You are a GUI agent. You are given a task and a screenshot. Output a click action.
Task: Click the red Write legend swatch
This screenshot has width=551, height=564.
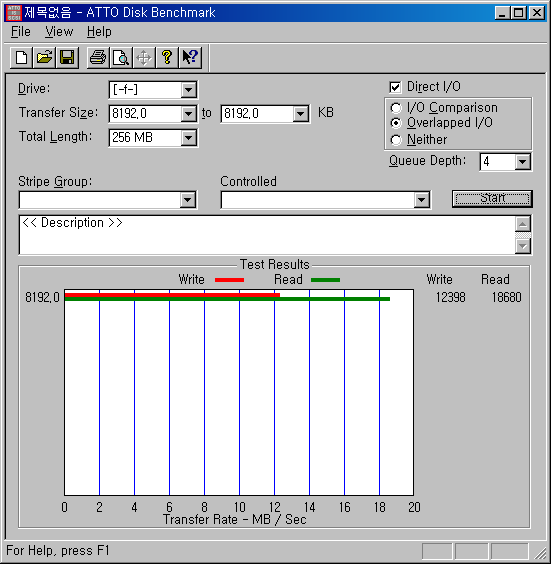[x=229, y=280]
